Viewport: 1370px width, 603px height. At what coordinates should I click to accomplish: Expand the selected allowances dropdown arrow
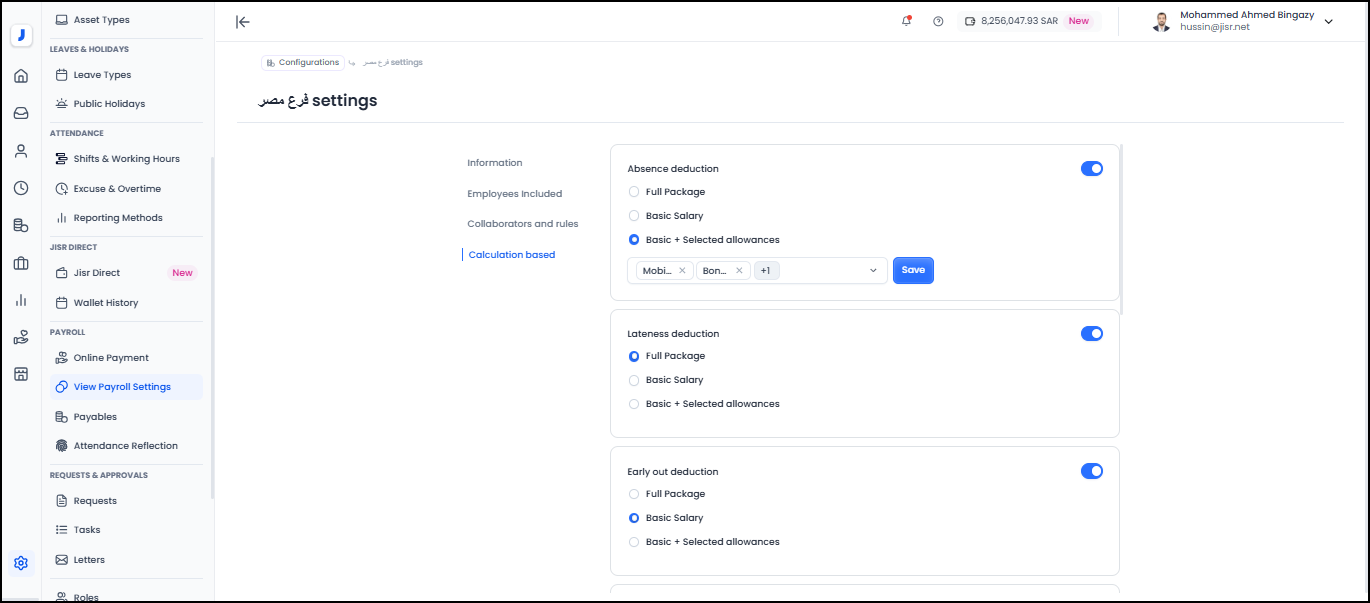click(x=872, y=271)
